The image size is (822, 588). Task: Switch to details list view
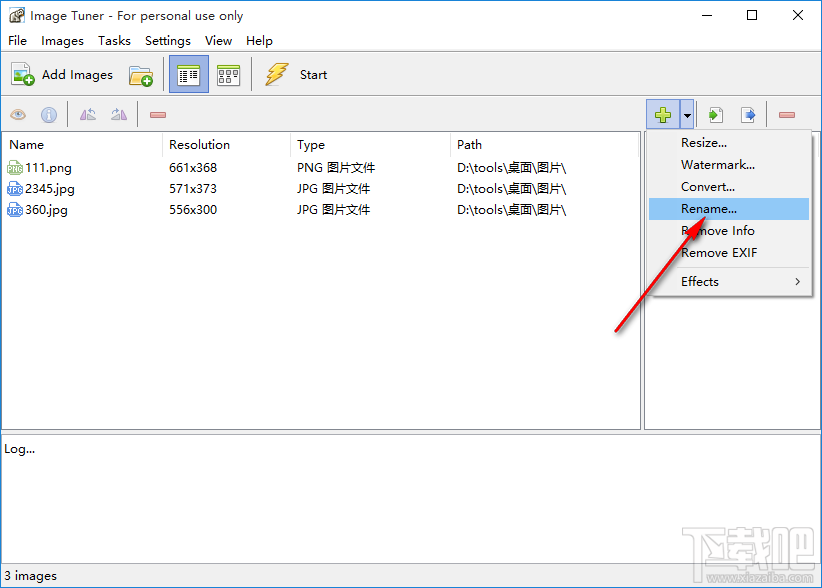pyautogui.click(x=189, y=74)
